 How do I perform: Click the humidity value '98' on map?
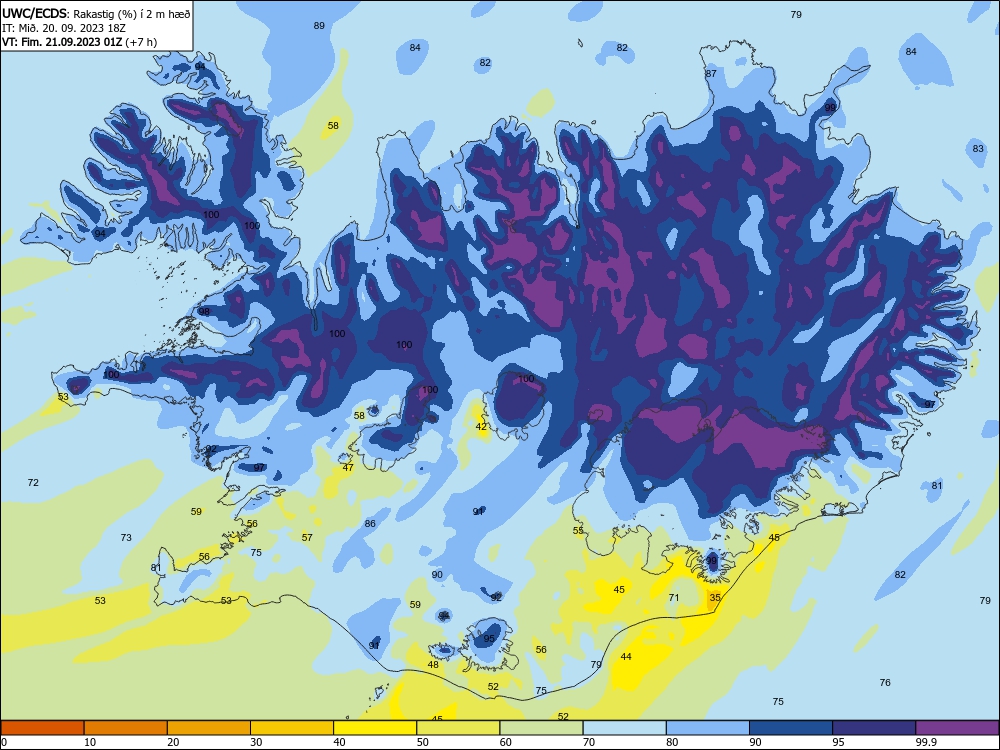coord(203,312)
